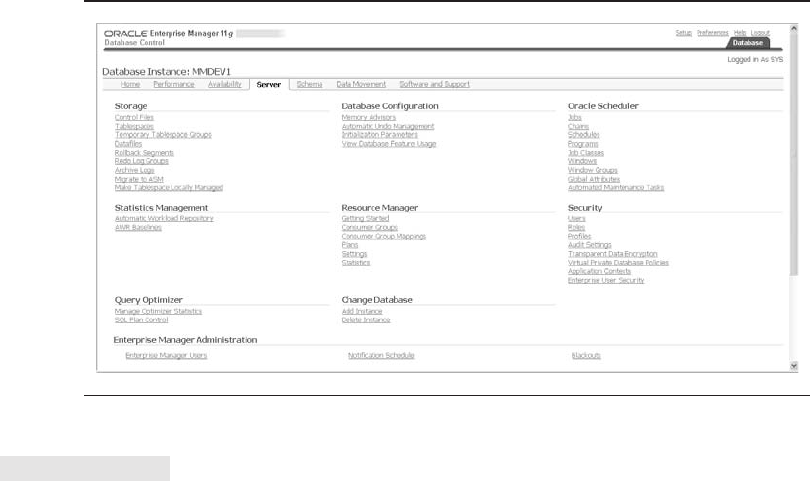Open the Blackouts link
This screenshot has width=810, height=481.
coord(586,355)
